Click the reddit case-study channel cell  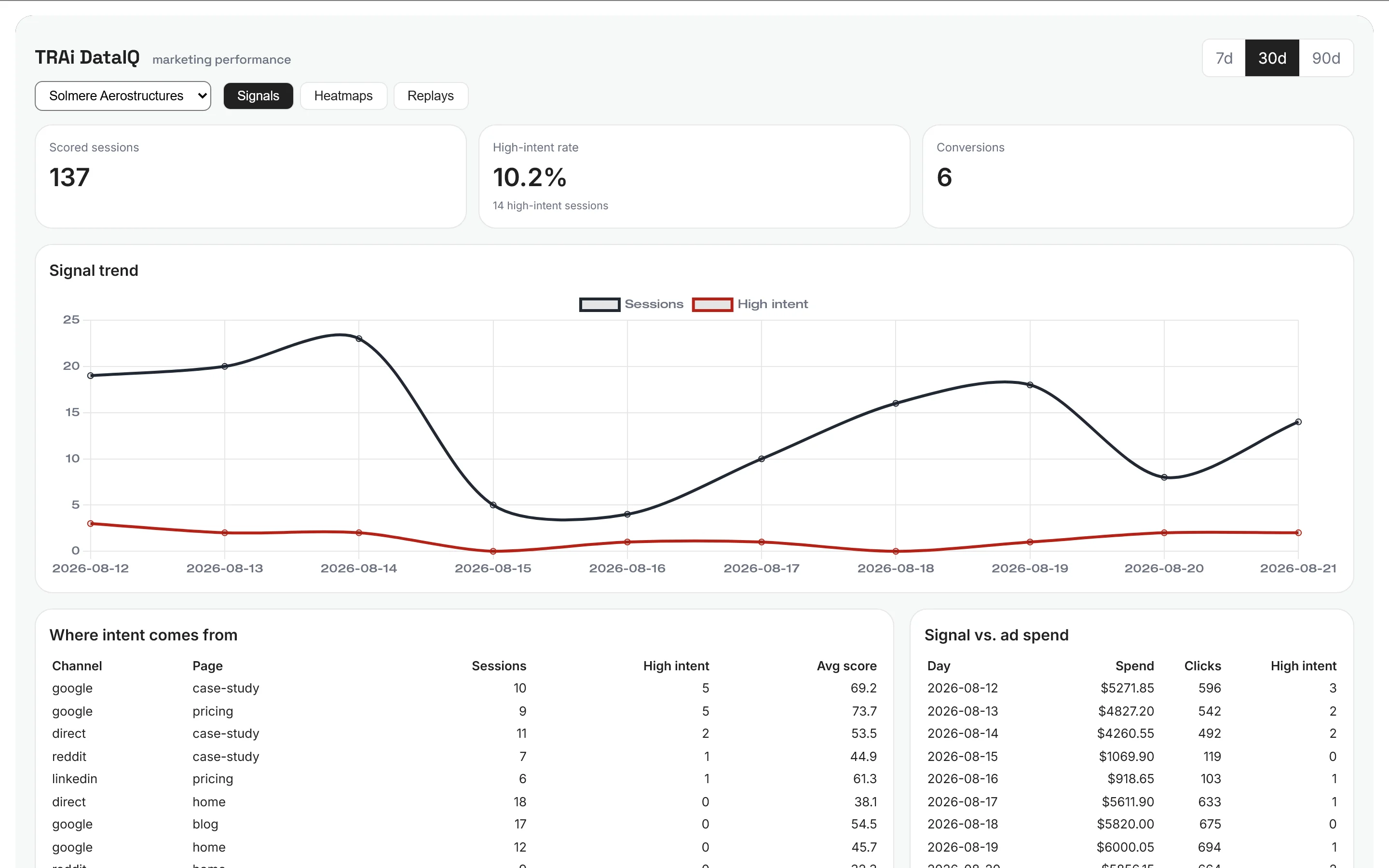69,757
